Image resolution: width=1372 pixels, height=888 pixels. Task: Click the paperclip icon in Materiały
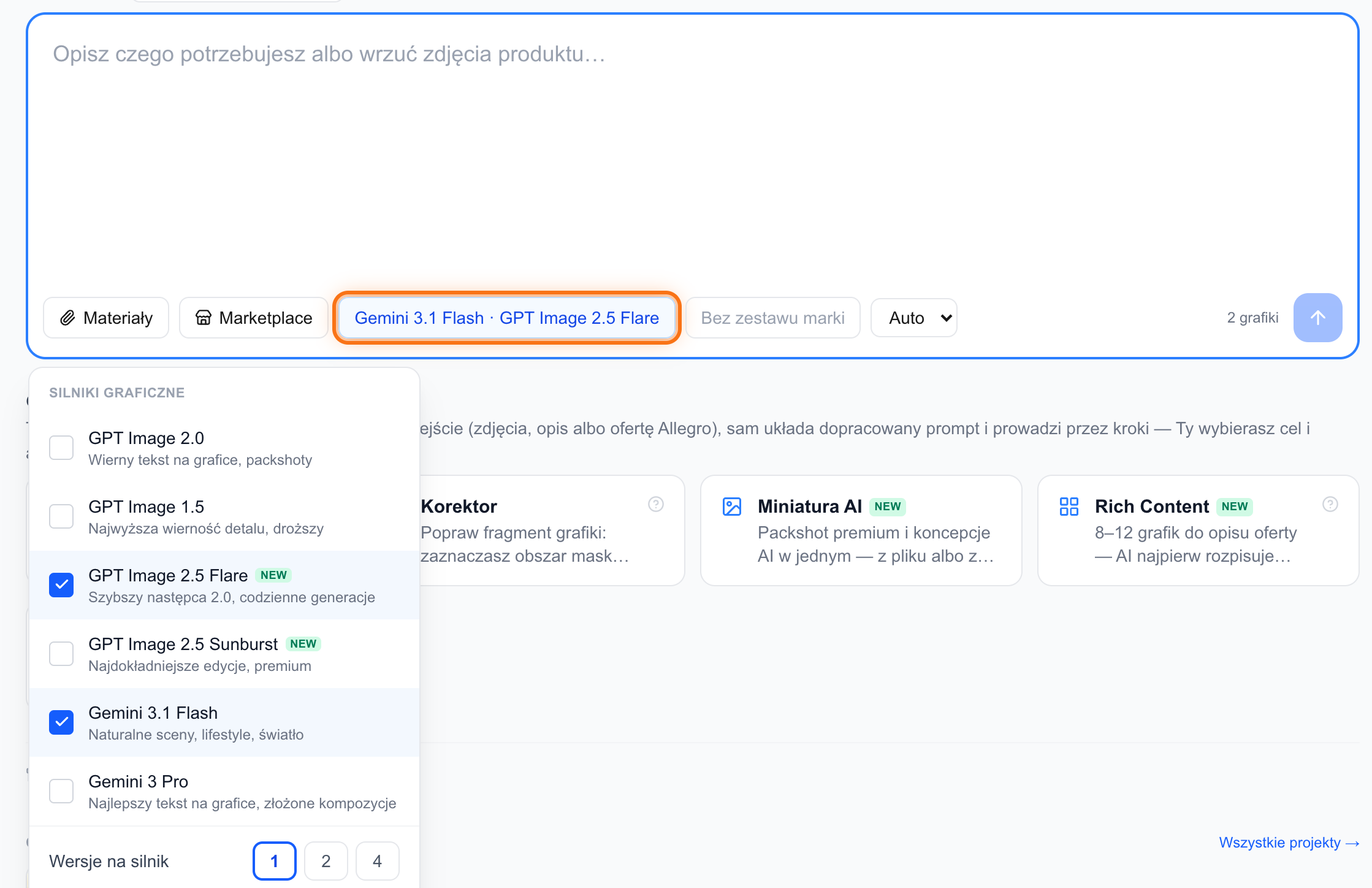point(67,318)
